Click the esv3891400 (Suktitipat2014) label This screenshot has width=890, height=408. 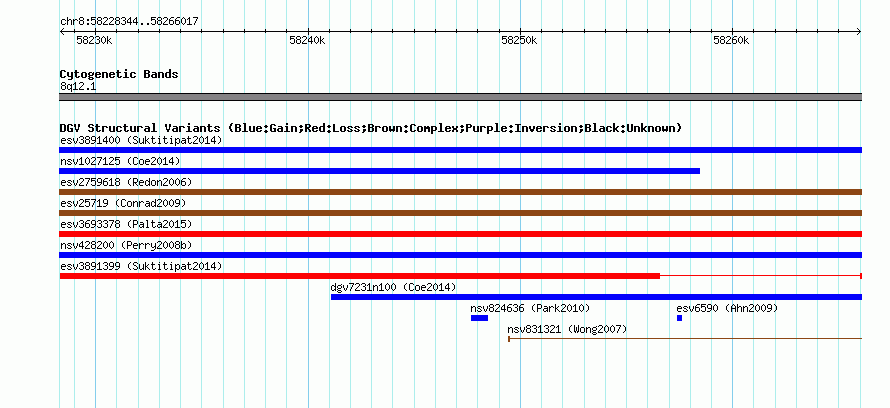coord(141,140)
